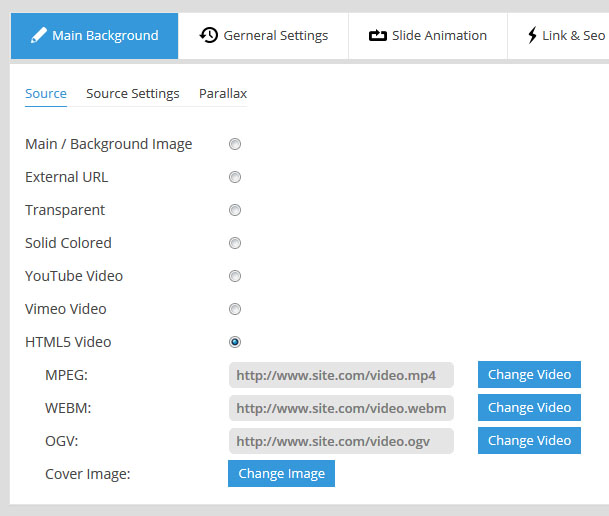Select the Source sub-tab
Viewport: 609px width, 516px height.
tap(46, 93)
